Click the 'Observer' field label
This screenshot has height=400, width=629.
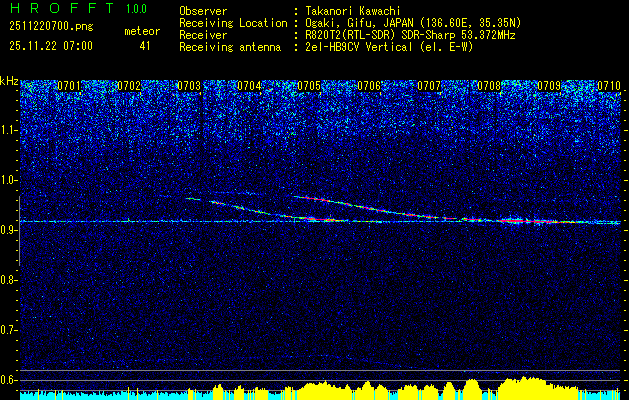tap(203, 11)
